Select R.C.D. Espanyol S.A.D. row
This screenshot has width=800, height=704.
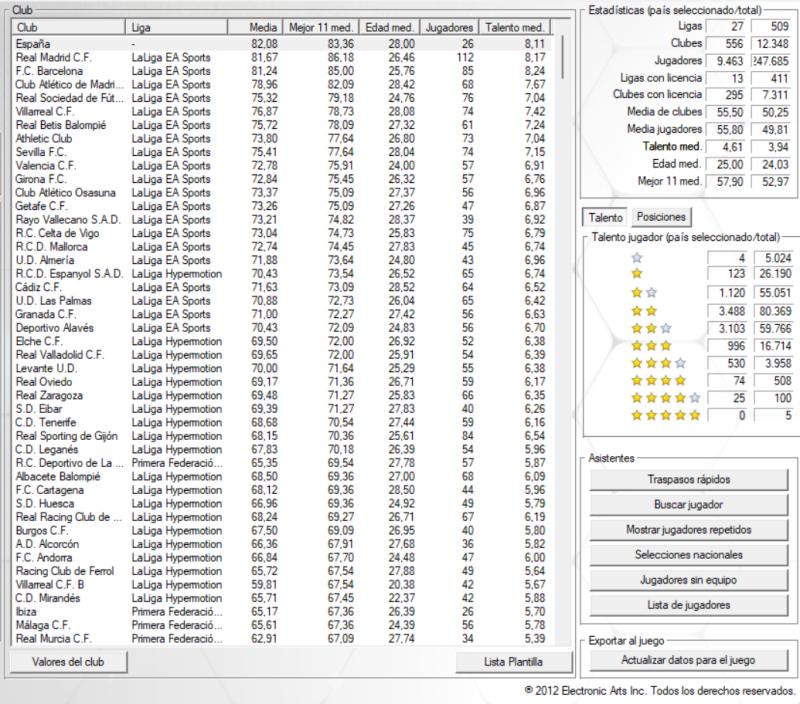[284, 273]
